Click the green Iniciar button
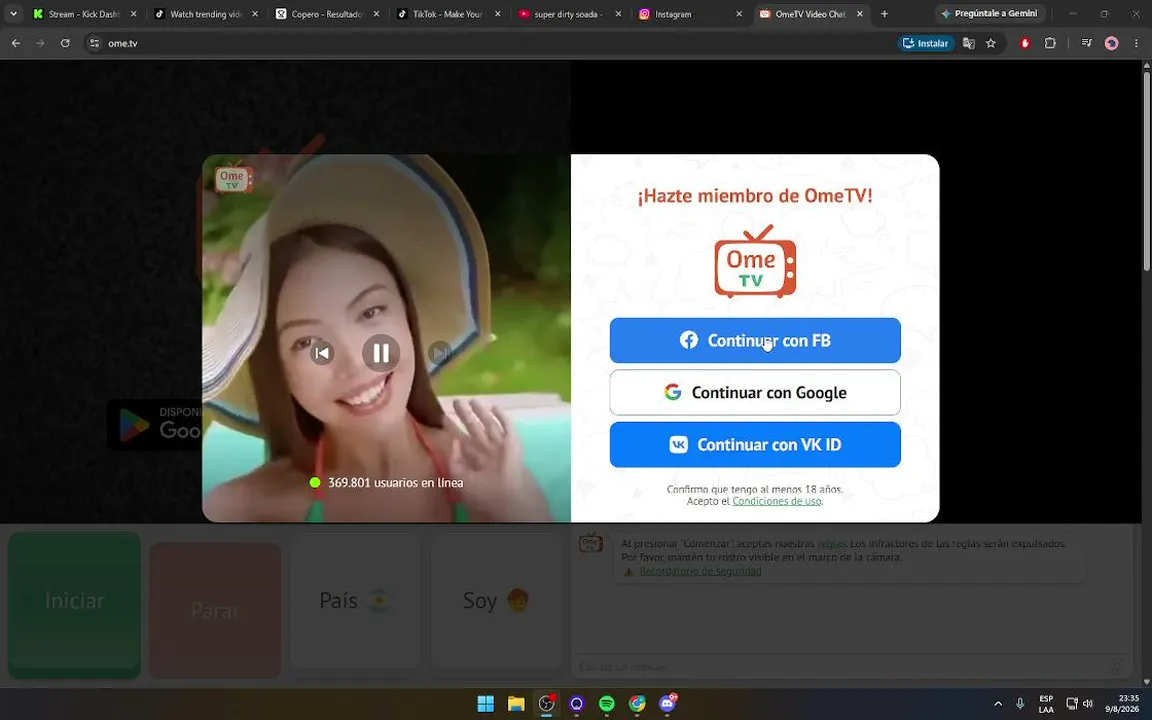Screen dimensions: 1152x720 [74, 602]
